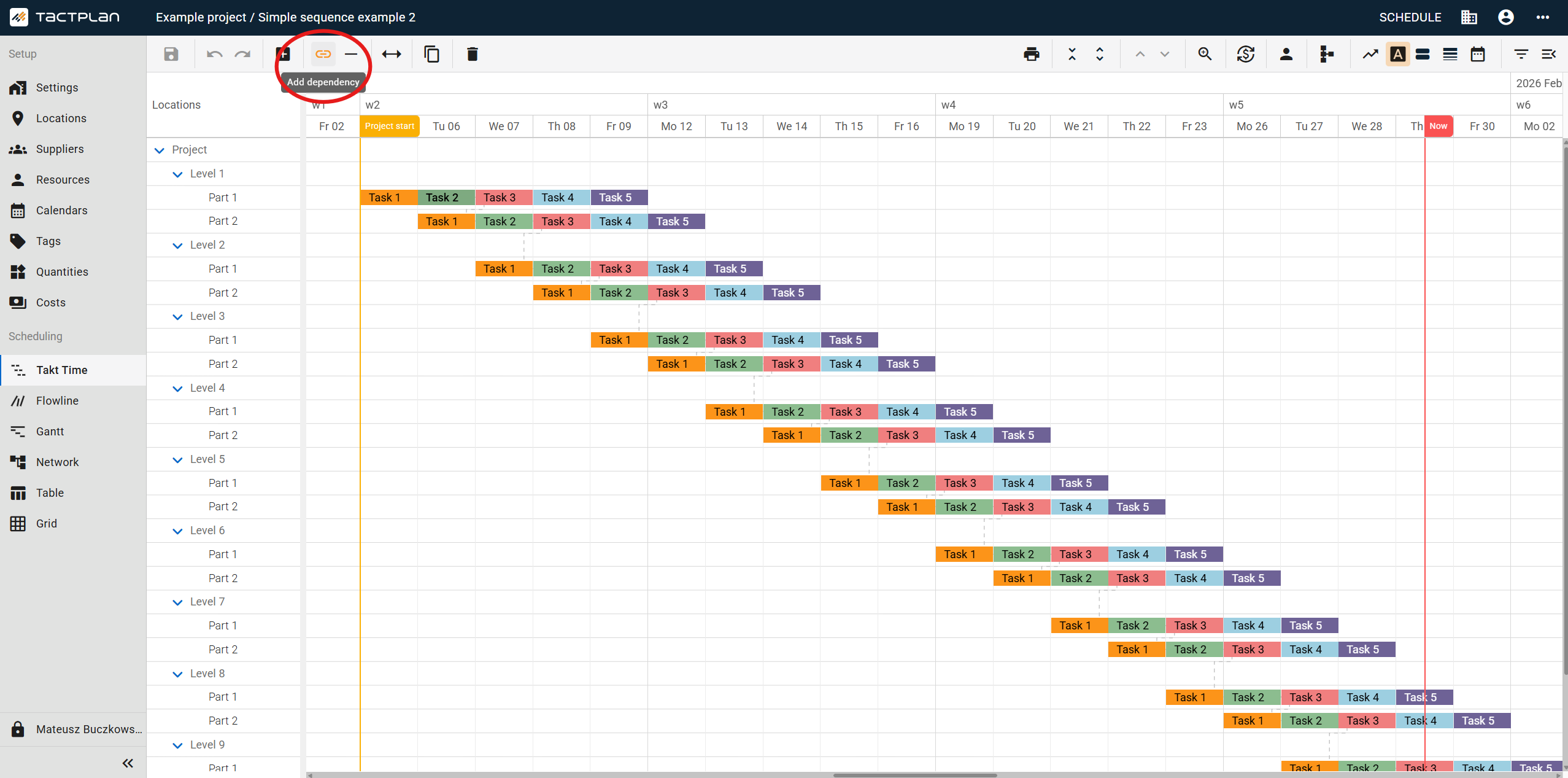
Task: Click the horizontal scrollbar at bottom
Action: tap(914, 775)
